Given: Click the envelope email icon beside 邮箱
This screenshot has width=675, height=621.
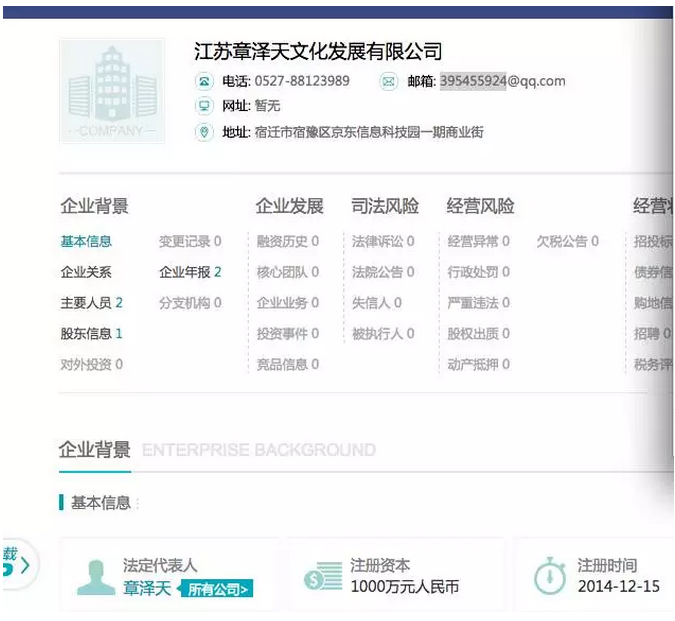Looking at the screenshot, I should (389, 81).
